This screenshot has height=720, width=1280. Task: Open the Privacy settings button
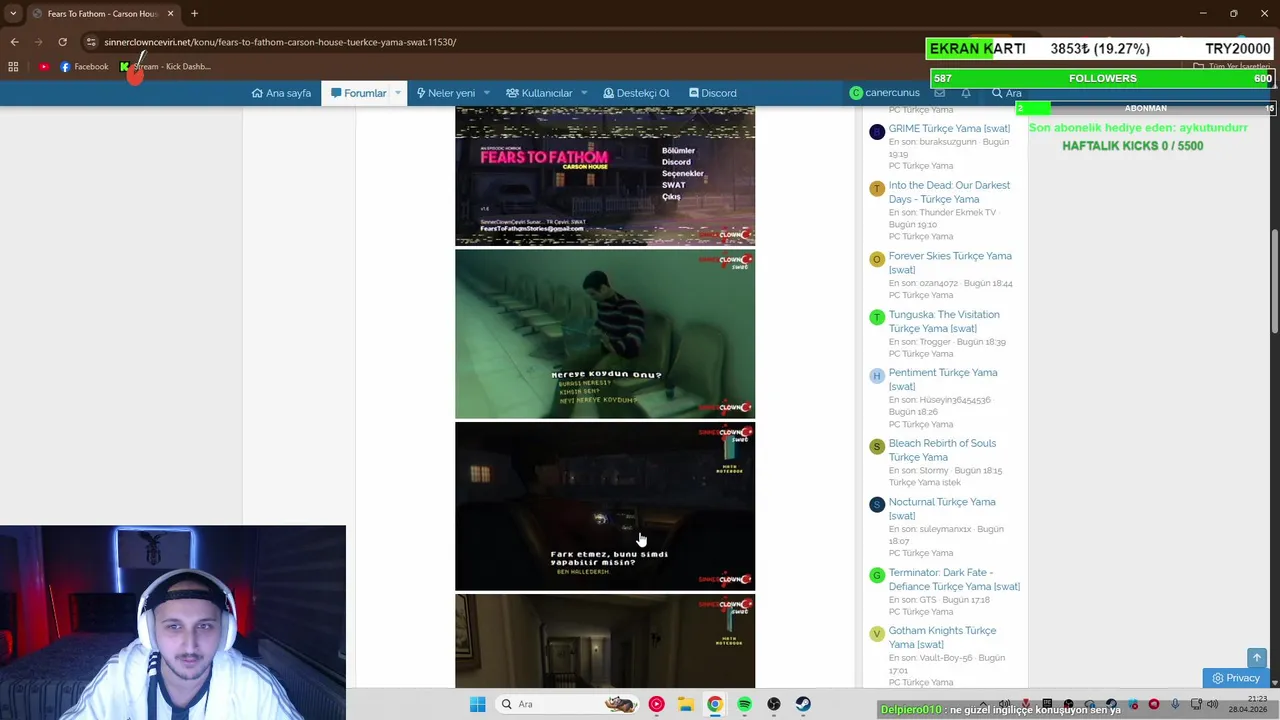coord(1236,678)
